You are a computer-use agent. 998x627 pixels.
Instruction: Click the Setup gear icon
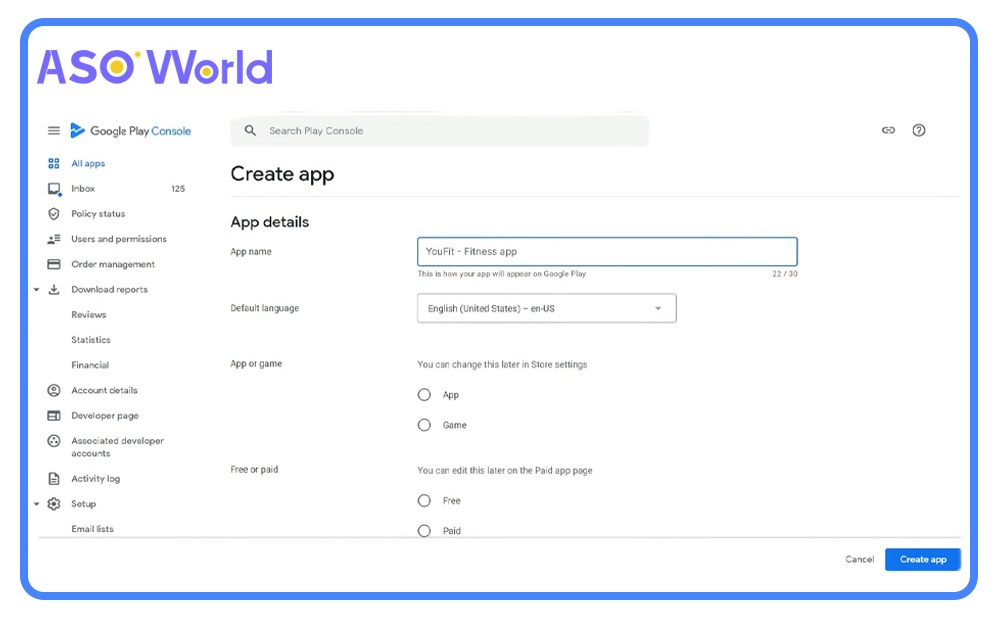(x=54, y=504)
